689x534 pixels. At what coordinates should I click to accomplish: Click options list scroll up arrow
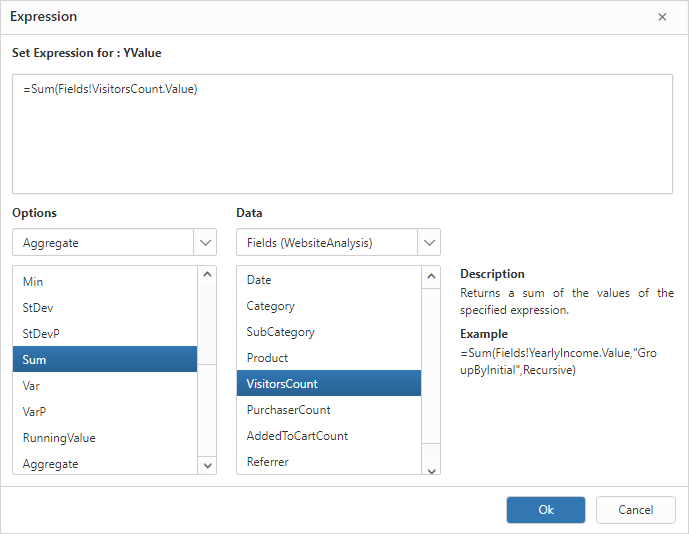pyautogui.click(x=207, y=275)
